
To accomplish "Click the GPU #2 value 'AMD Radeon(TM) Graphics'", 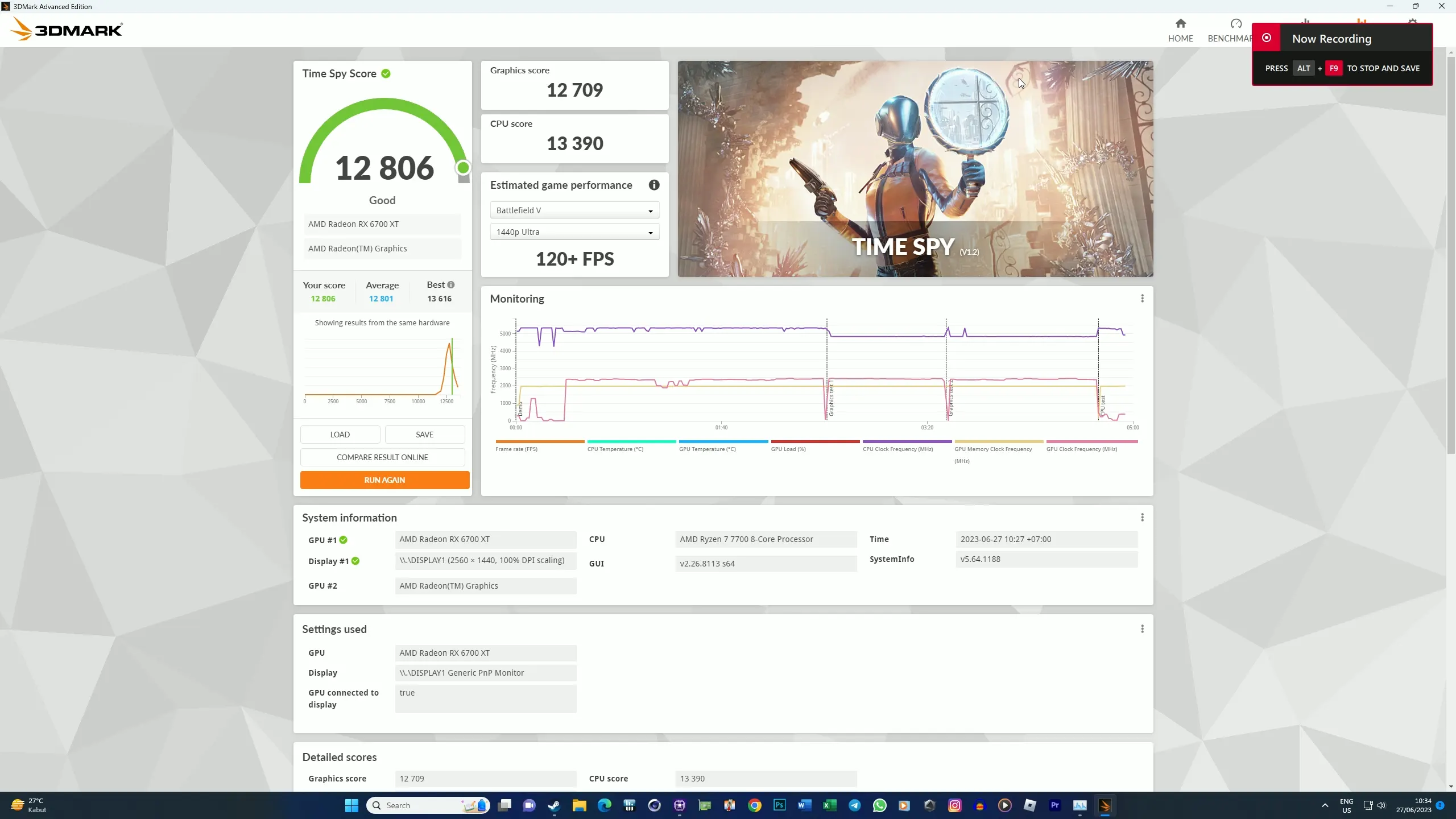I will pyautogui.click(x=486, y=586).
